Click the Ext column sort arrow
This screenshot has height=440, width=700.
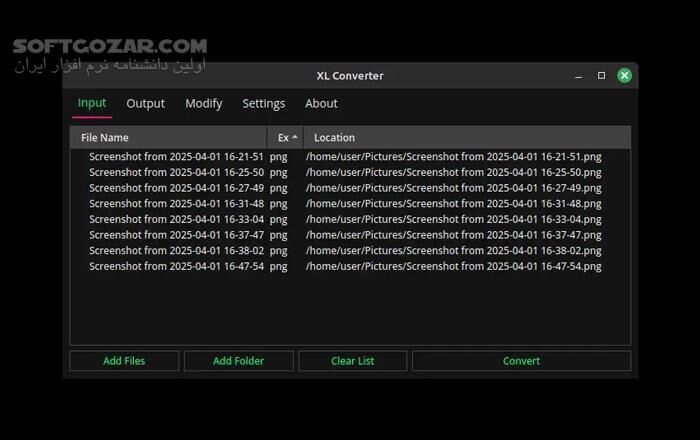coord(295,137)
